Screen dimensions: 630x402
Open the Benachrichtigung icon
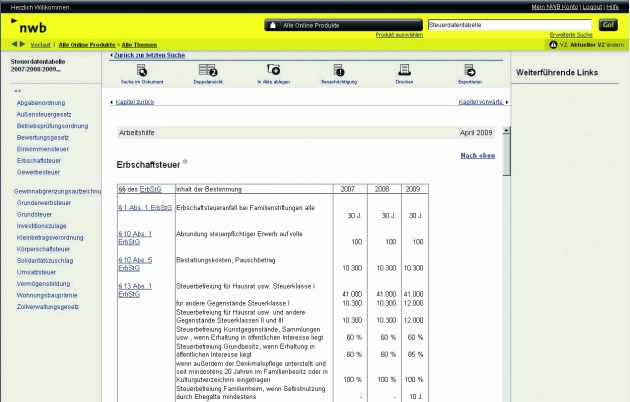pos(339,69)
